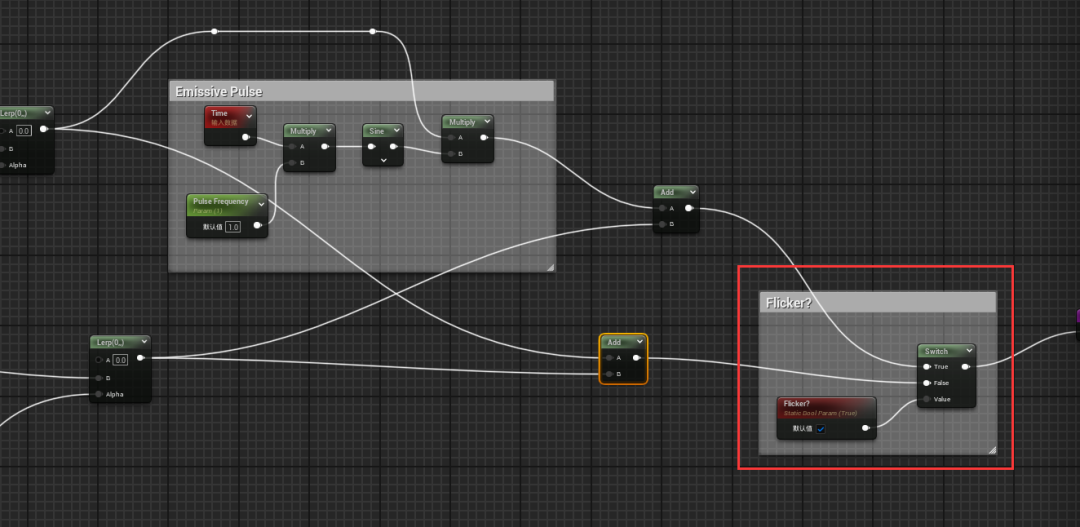
Task: Click the Sine node output pin
Action: point(393,146)
